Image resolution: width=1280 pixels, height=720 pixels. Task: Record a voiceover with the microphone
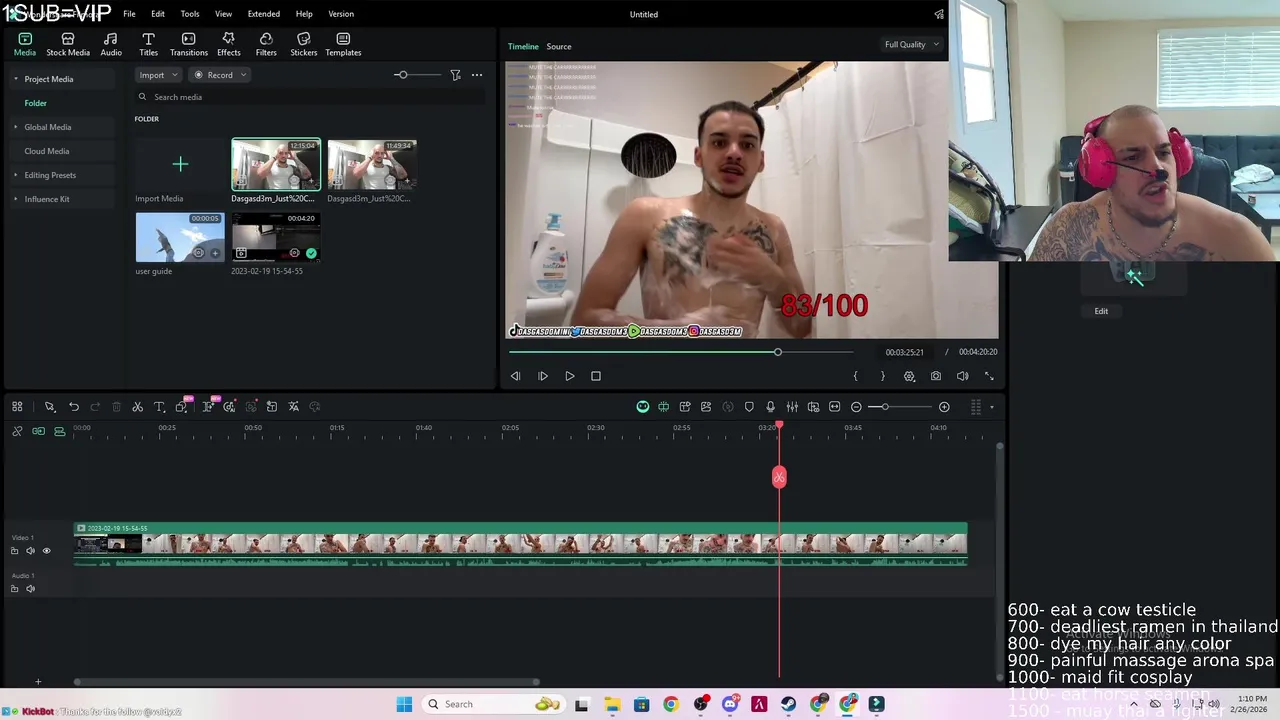point(770,407)
